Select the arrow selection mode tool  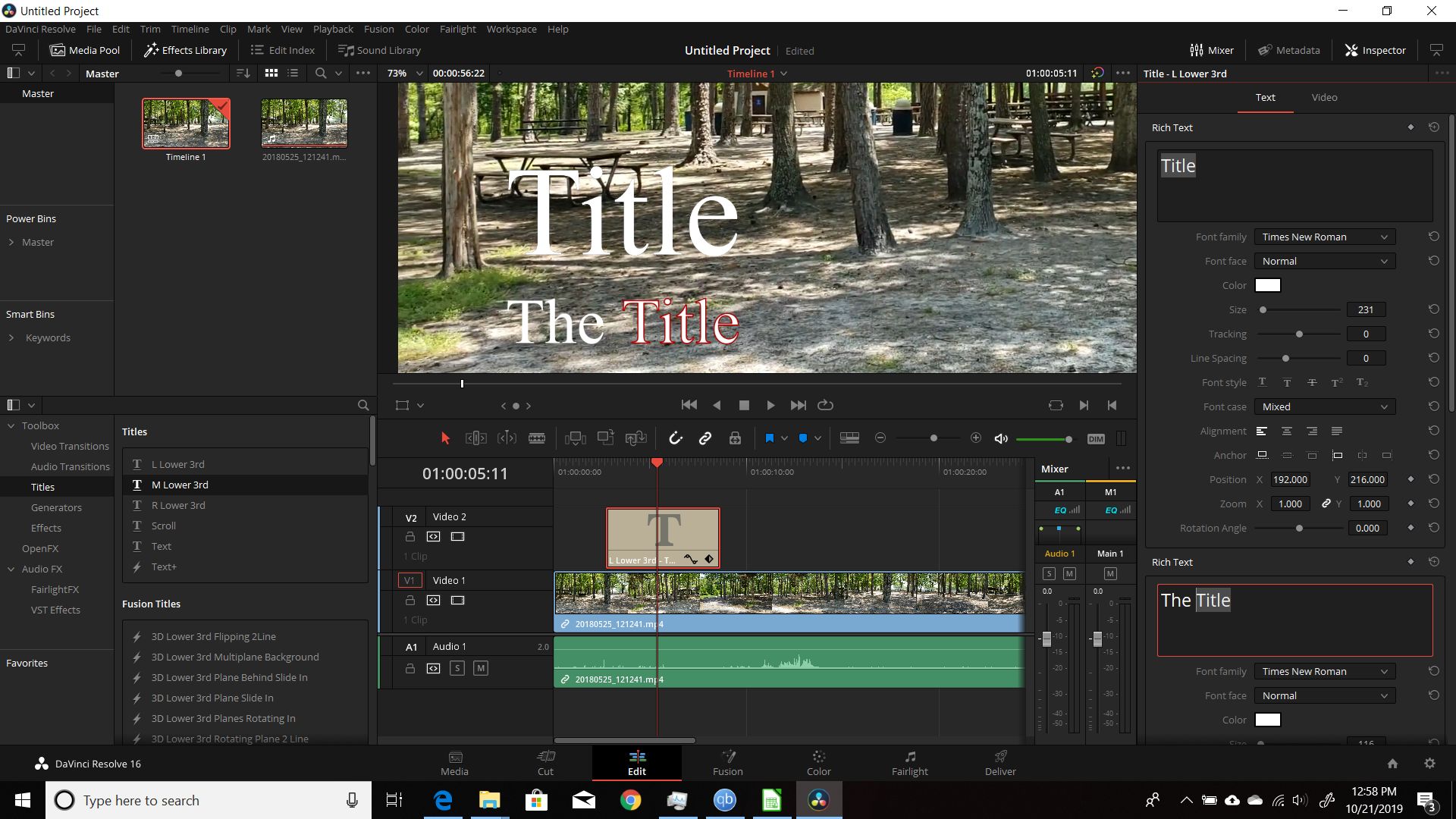coord(445,438)
